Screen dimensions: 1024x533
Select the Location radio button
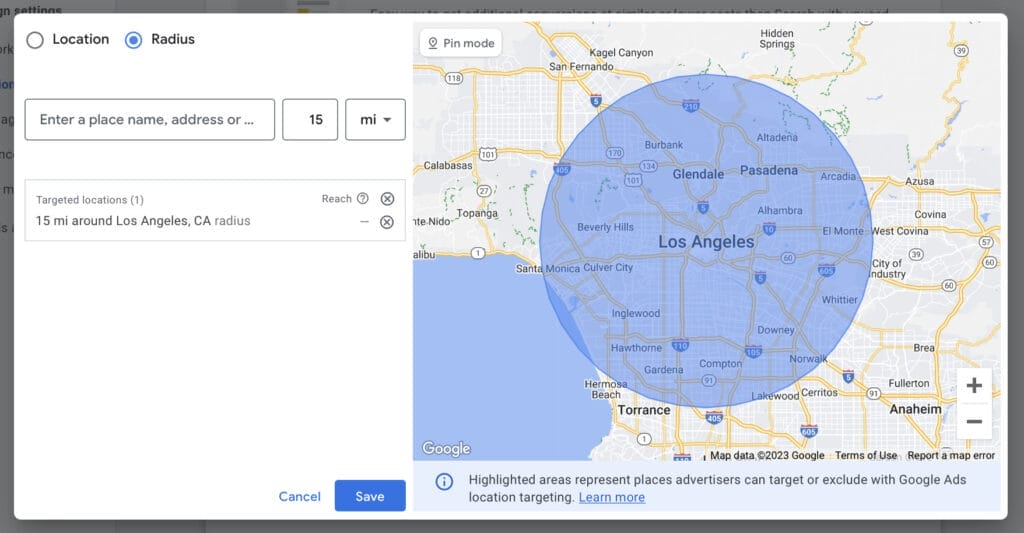point(35,40)
